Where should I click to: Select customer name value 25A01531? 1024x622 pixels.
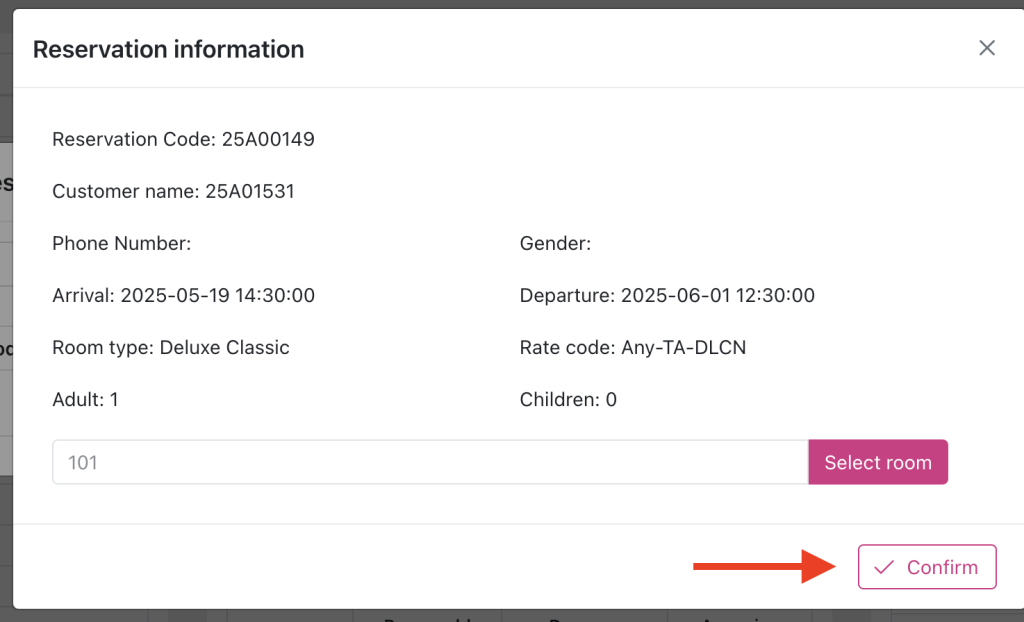[250, 191]
